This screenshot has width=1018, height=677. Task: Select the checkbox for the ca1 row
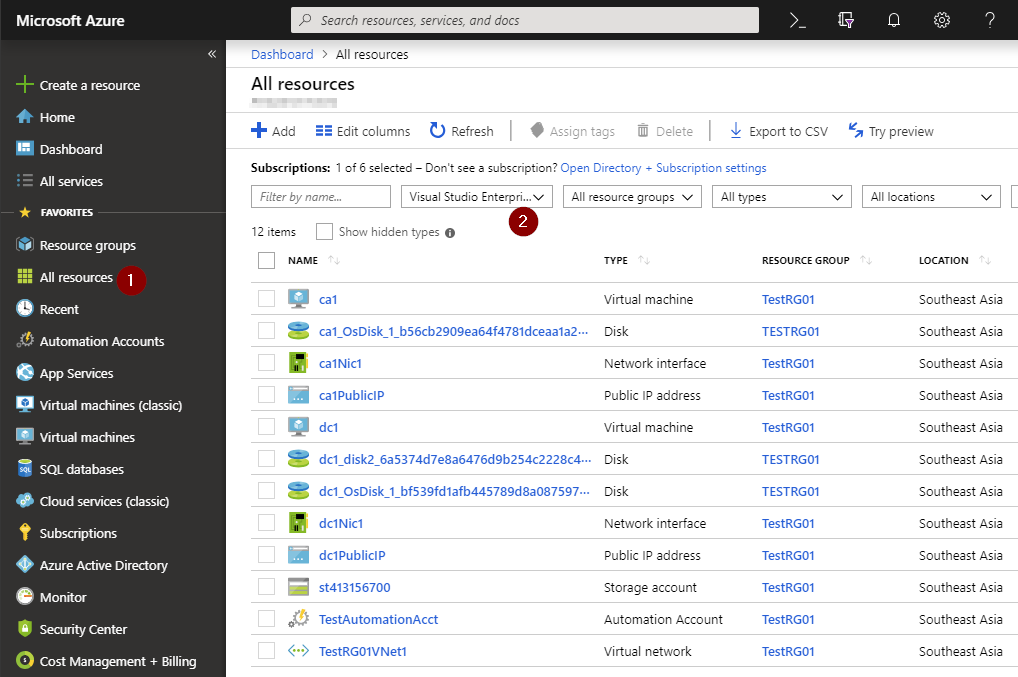point(266,299)
